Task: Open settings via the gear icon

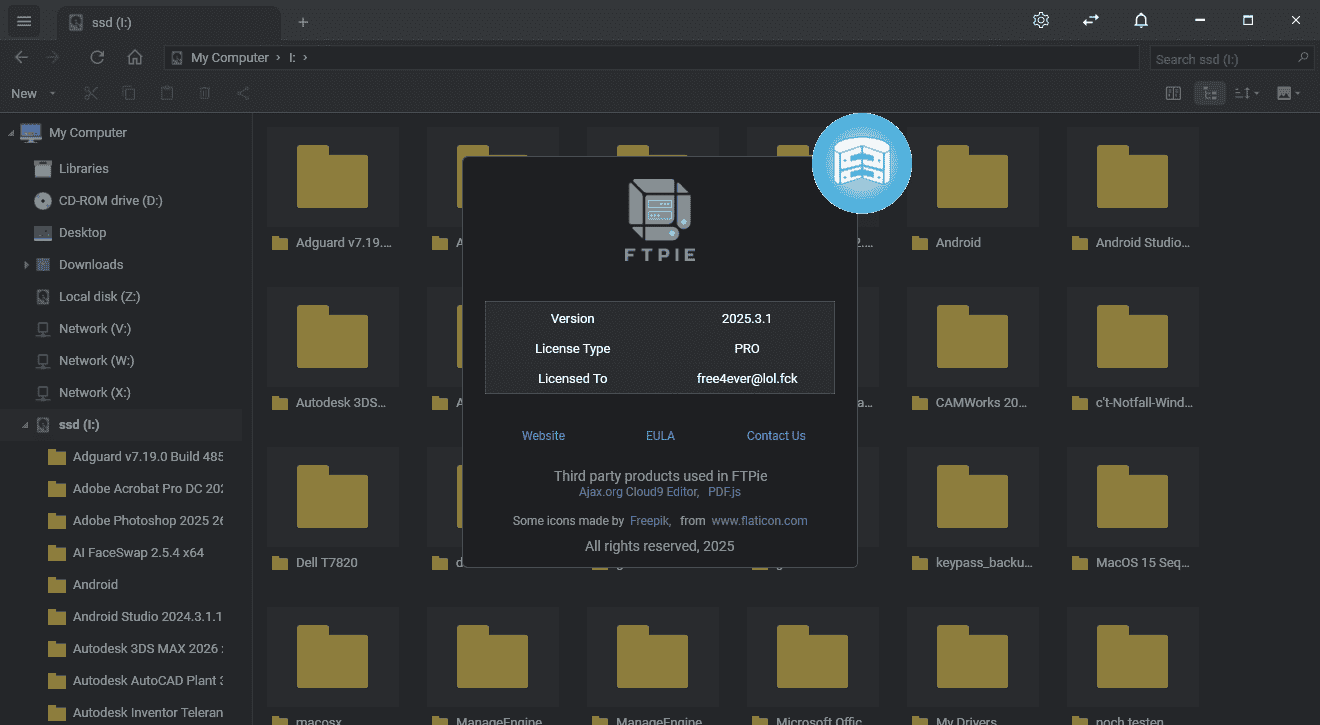Action: (1041, 20)
